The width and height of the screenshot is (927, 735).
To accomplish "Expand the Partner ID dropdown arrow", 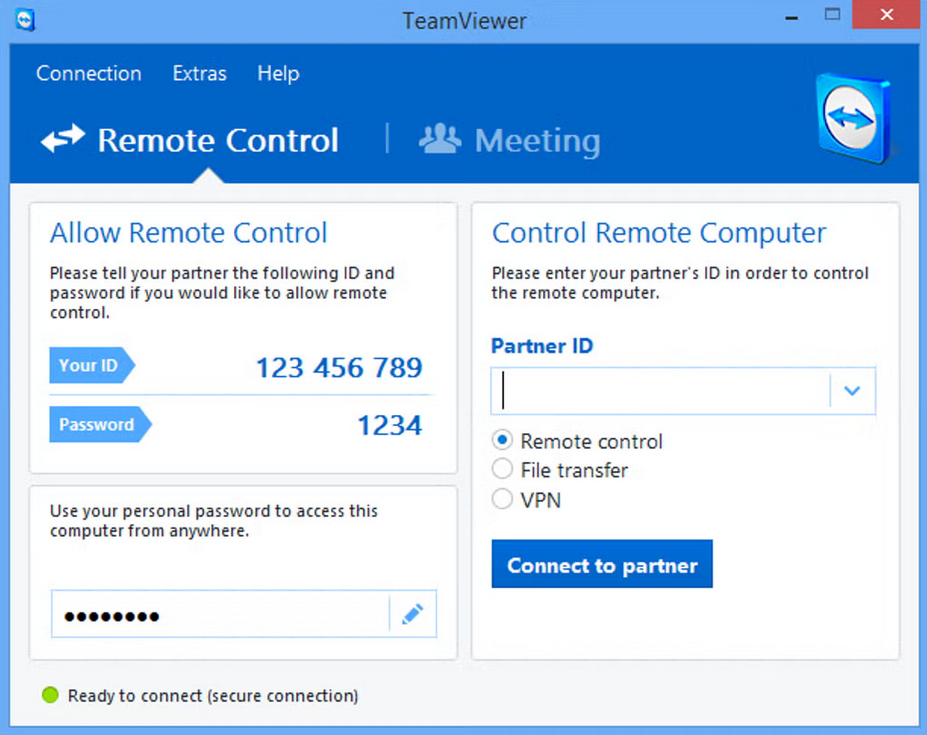I will click(x=852, y=390).
